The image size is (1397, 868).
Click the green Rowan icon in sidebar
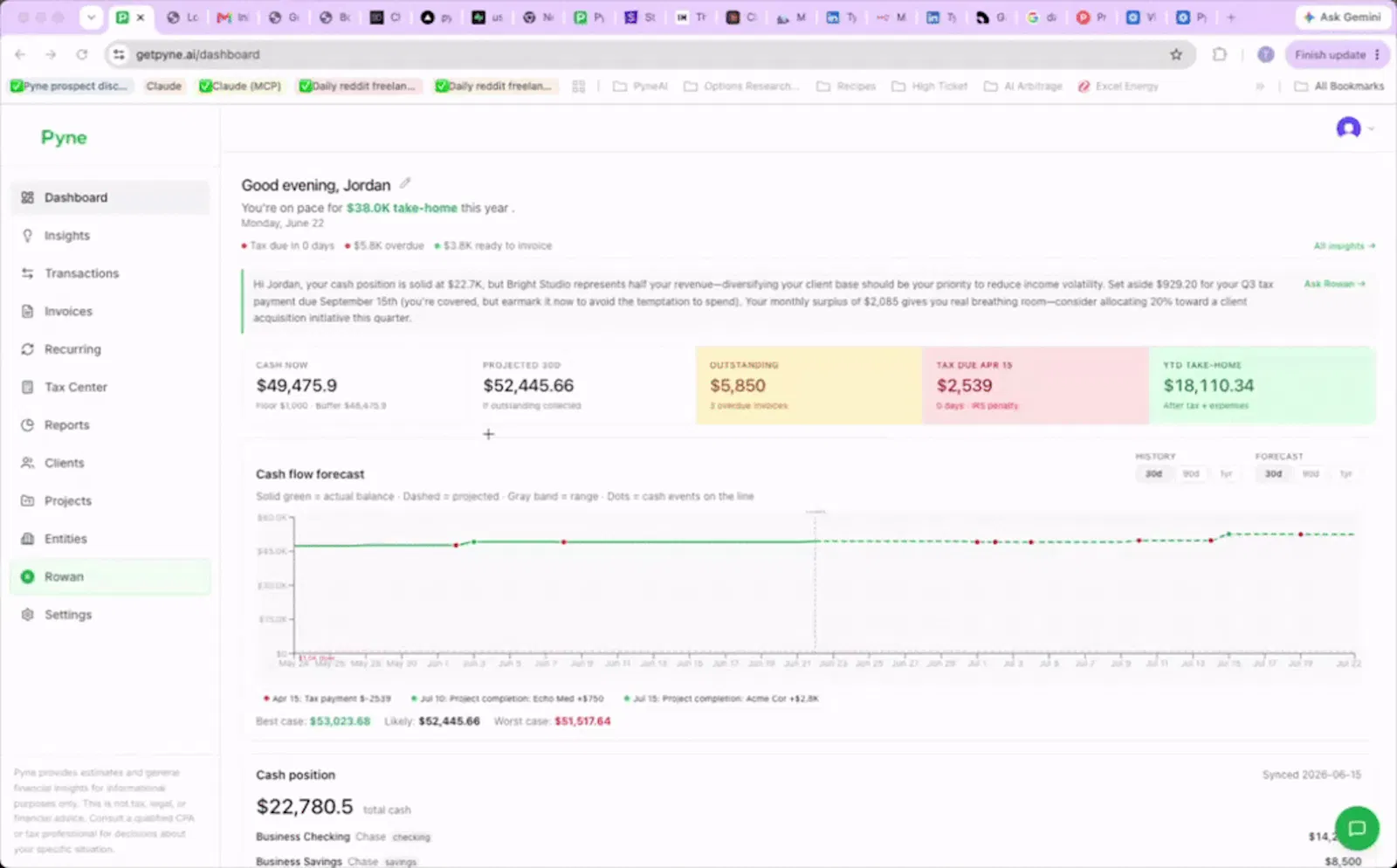pyautogui.click(x=27, y=576)
